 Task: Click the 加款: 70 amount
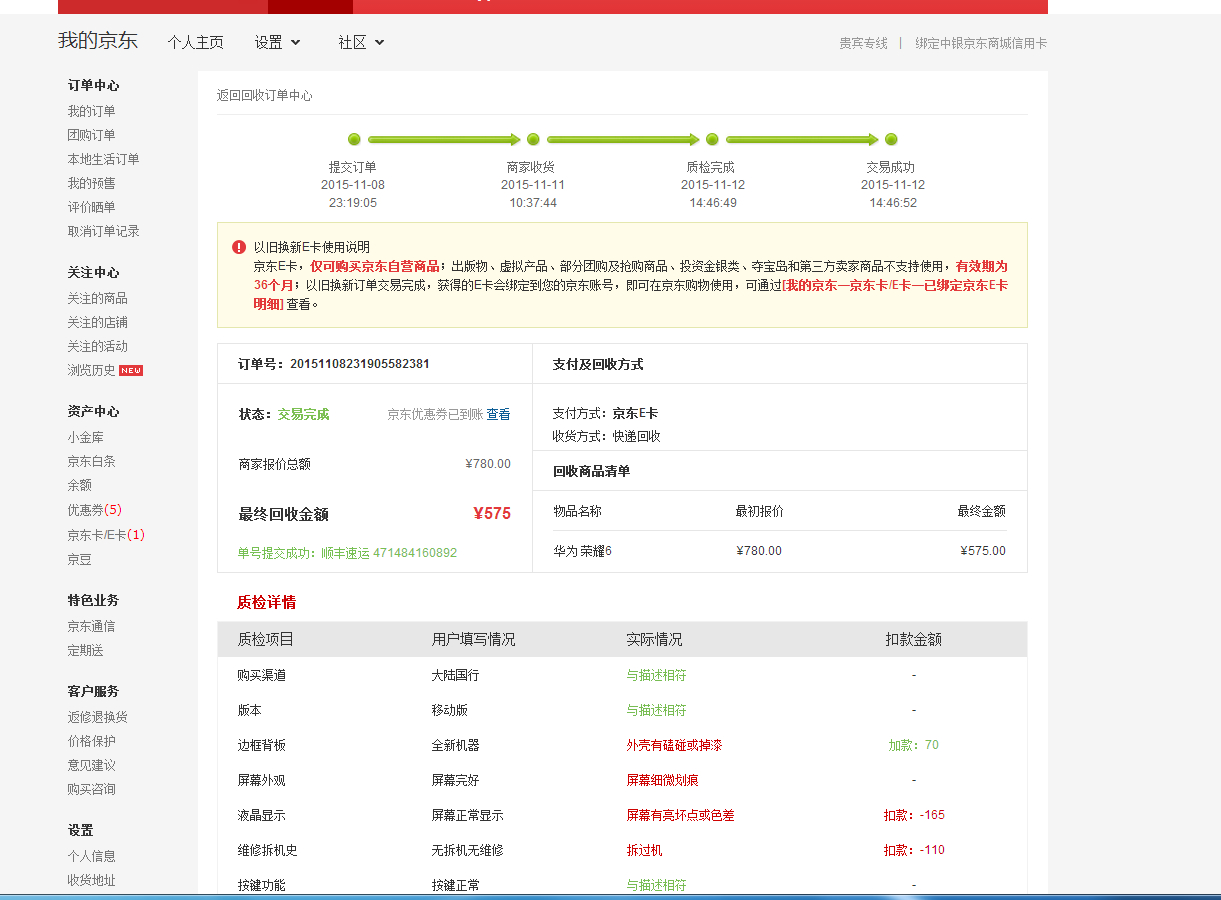click(913, 745)
